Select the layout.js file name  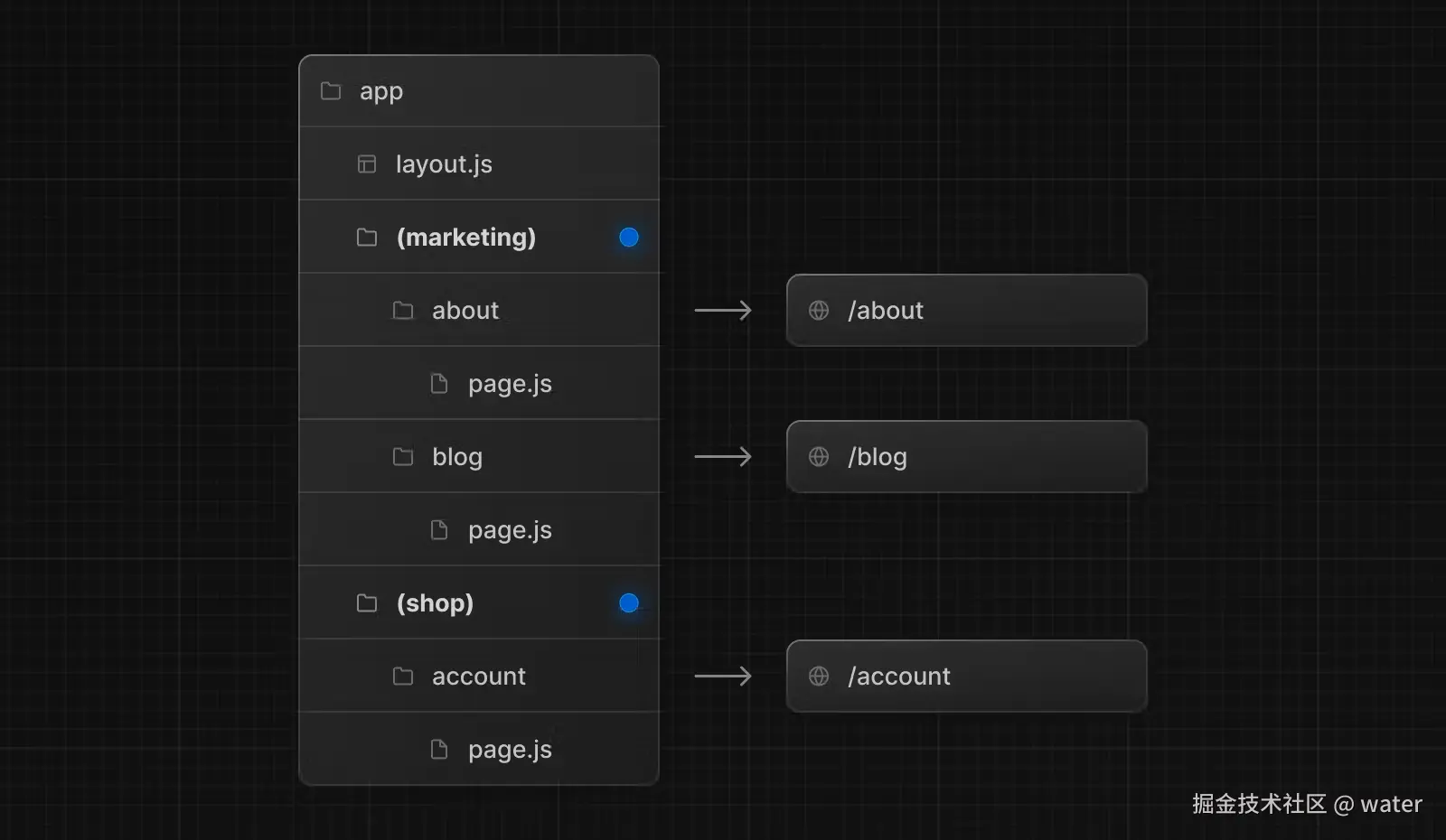point(444,164)
